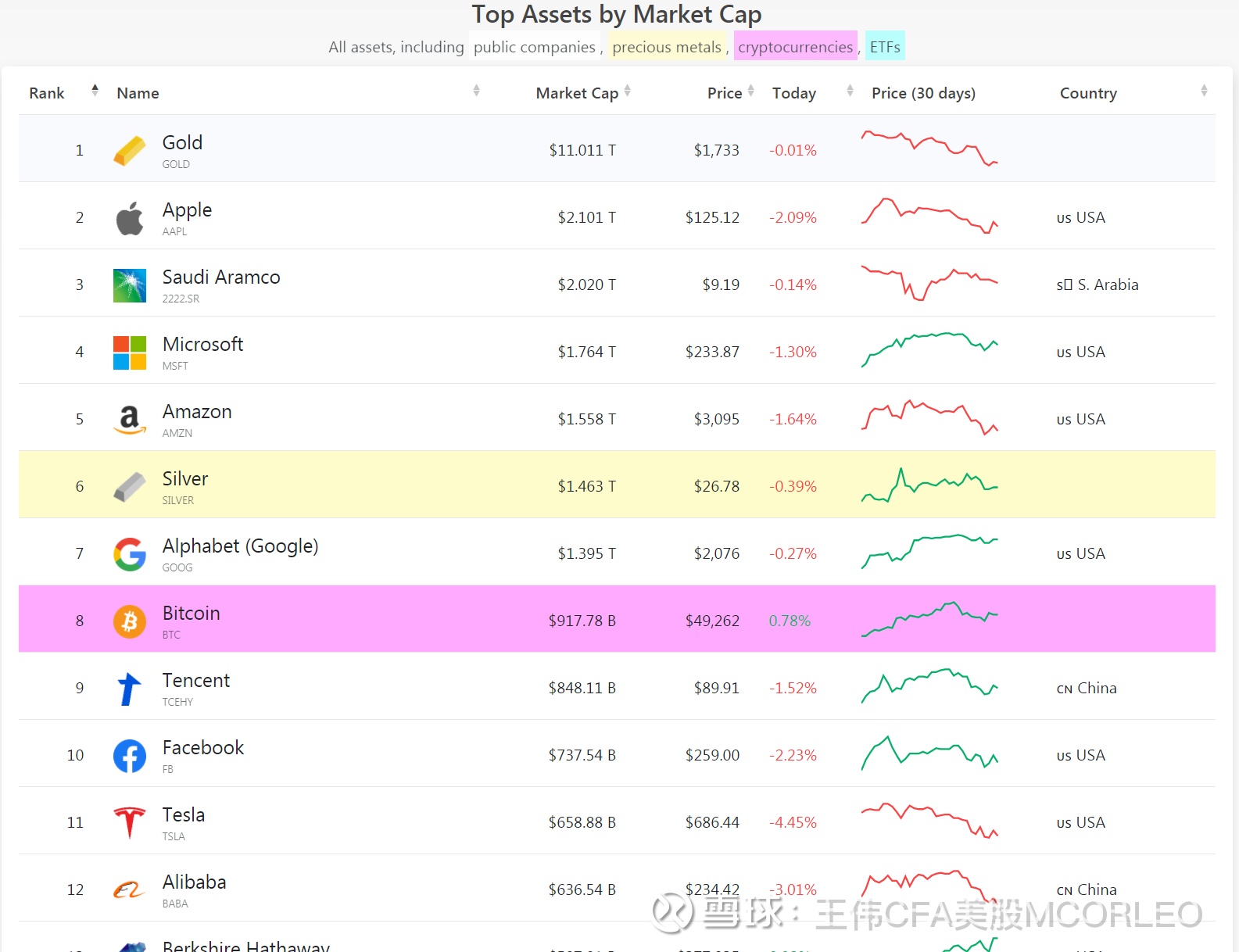Toggle the precious metals category filter
The width and height of the screenshot is (1239, 952).
(667, 47)
